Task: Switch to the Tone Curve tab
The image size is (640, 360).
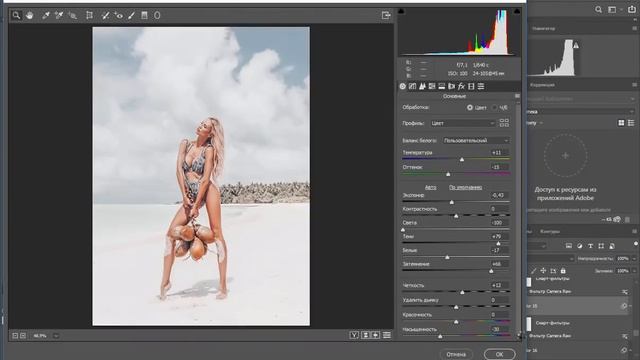Action: (x=412, y=86)
